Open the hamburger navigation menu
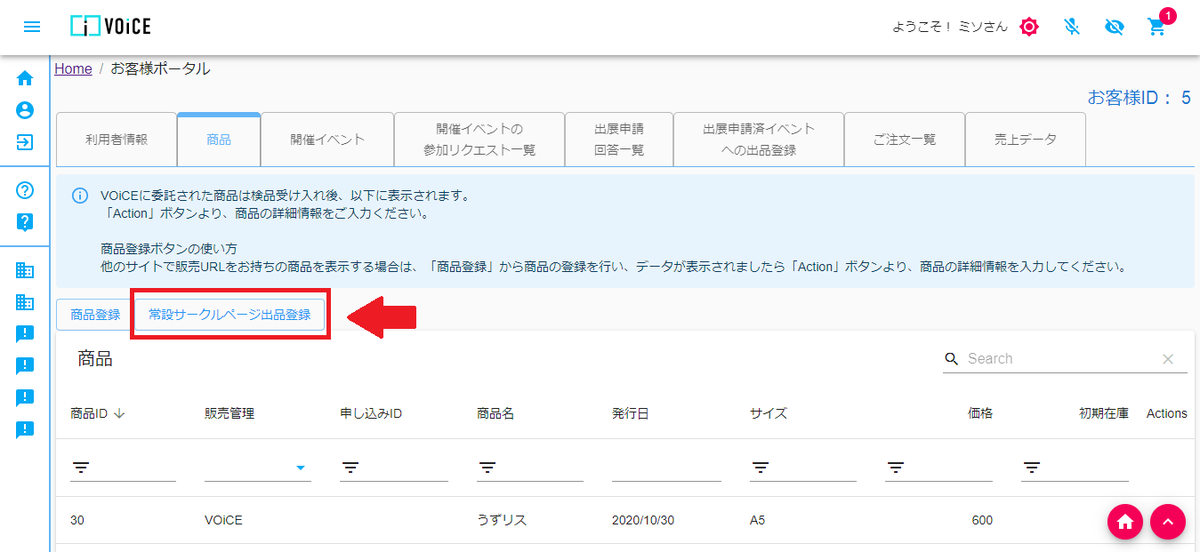Screen dimensions: 1200x552 [x=32, y=27]
